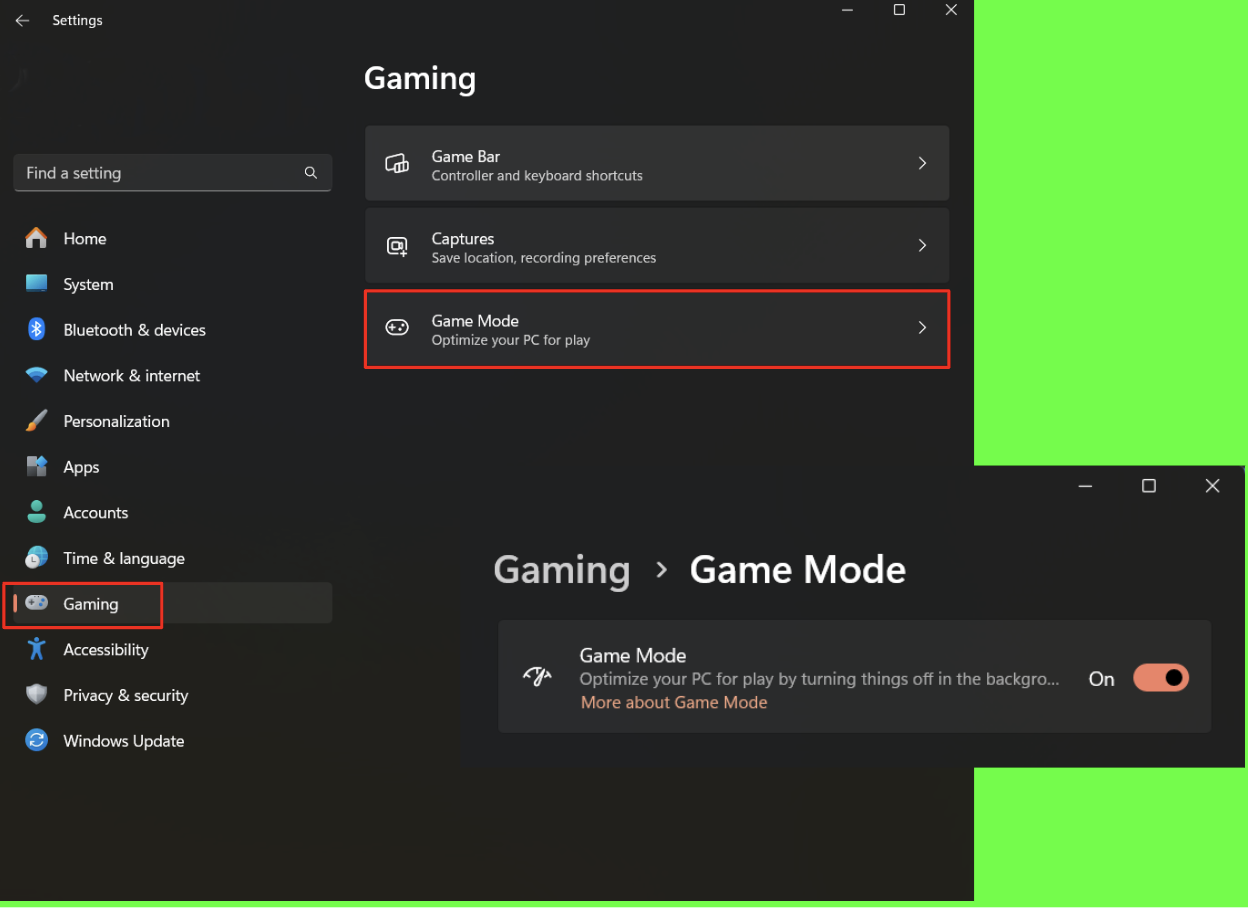
Task: Go to System settings
Action: click(x=172, y=284)
